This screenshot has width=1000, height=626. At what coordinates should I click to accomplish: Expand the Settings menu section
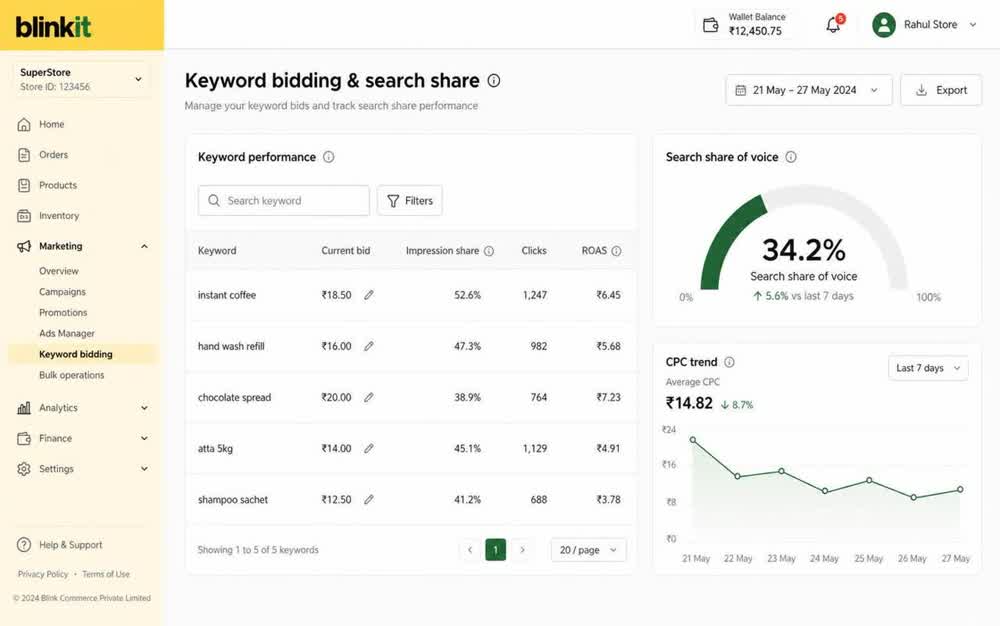[144, 469]
